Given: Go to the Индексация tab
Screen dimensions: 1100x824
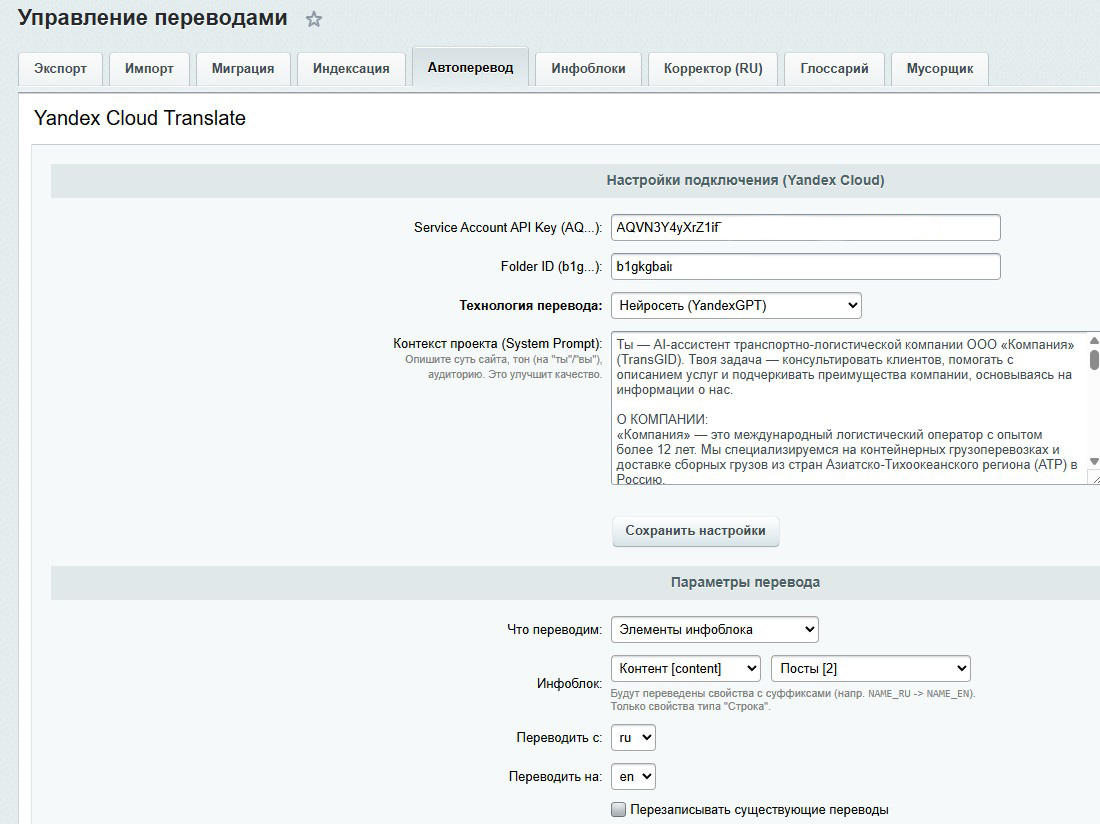Looking at the screenshot, I should point(351,69).
